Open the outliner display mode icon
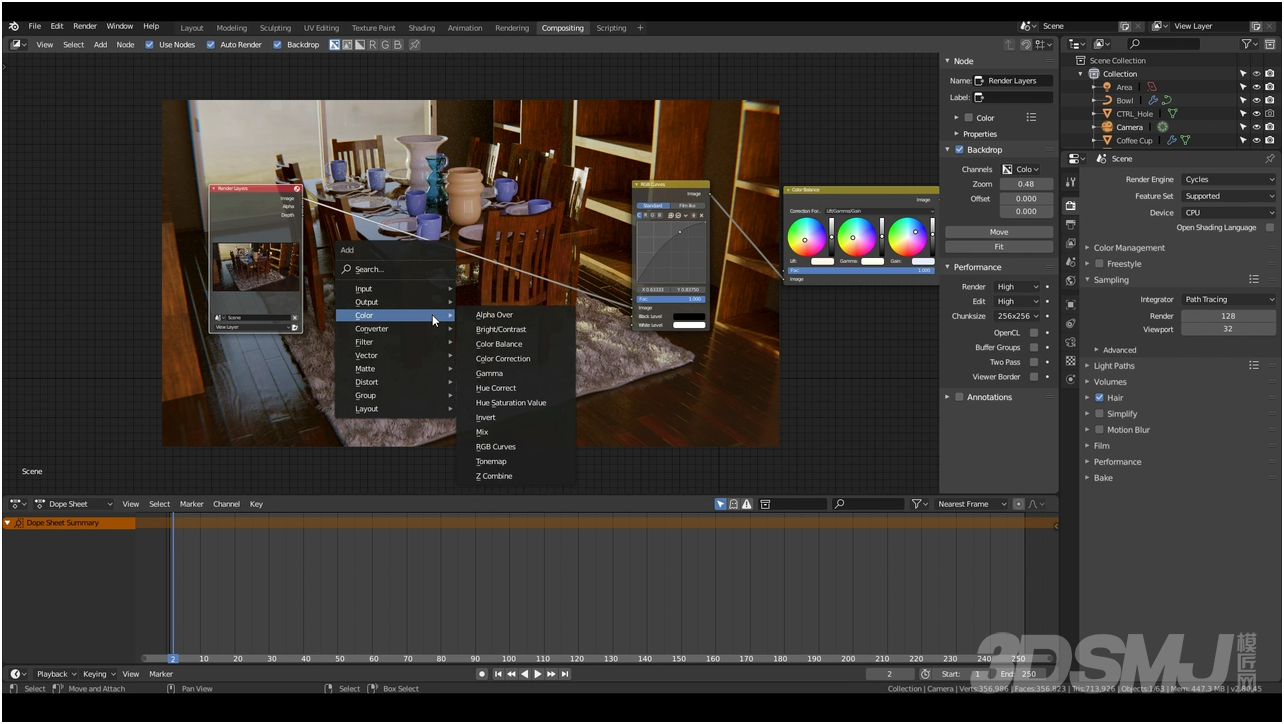This screenshot has width=1284, height=724. coord(1102,44)
